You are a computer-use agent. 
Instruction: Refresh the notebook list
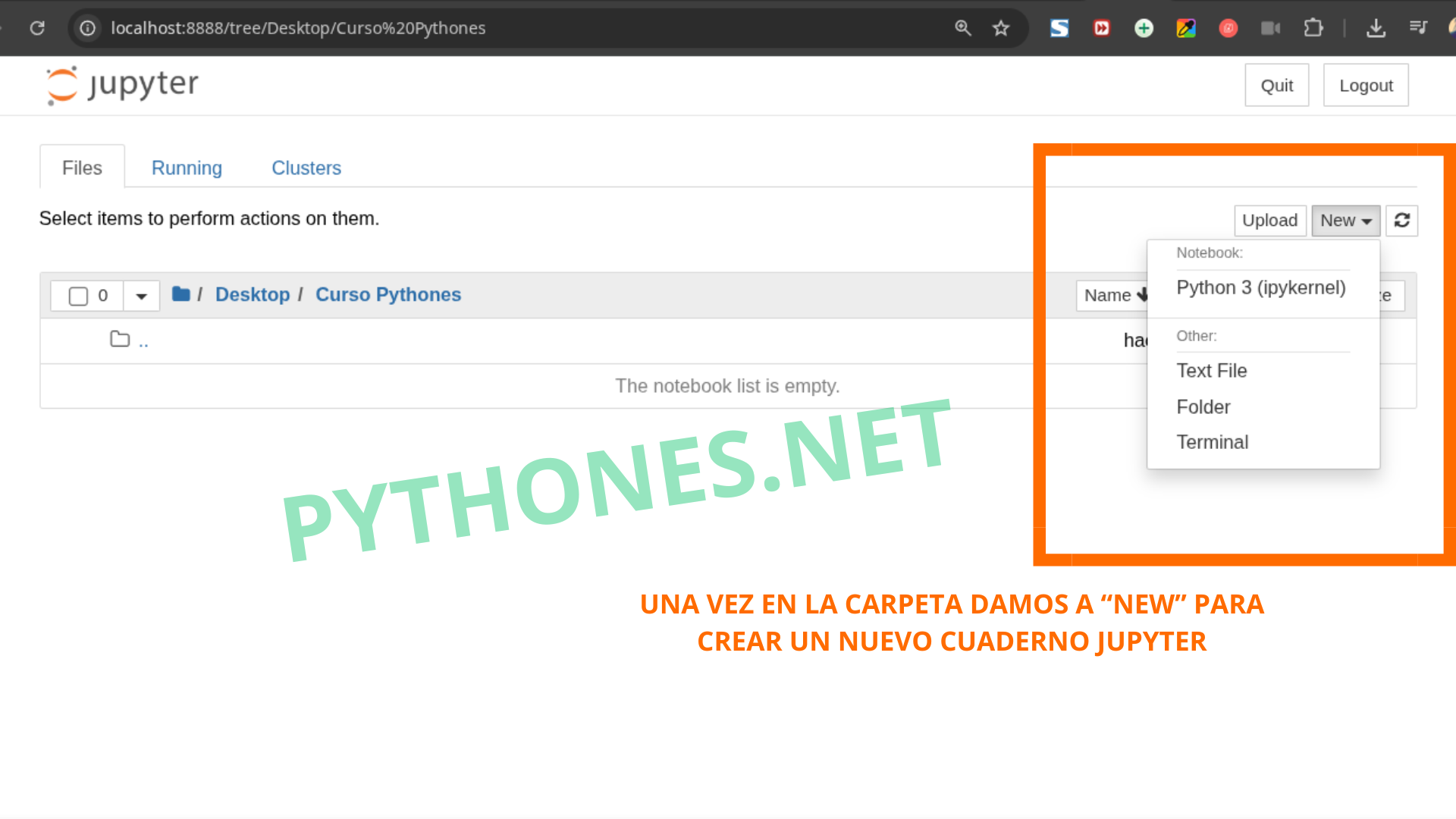click(1401, 220)
